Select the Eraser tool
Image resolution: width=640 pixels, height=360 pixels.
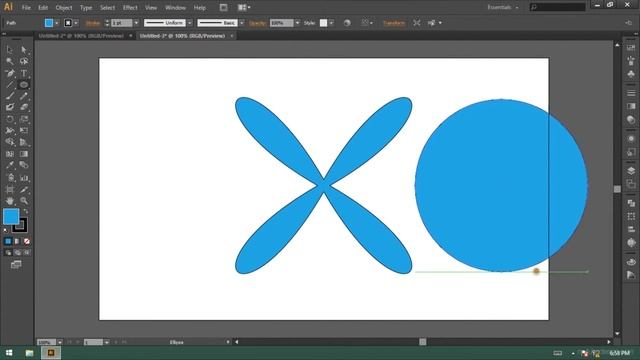[x=24, y=107]
